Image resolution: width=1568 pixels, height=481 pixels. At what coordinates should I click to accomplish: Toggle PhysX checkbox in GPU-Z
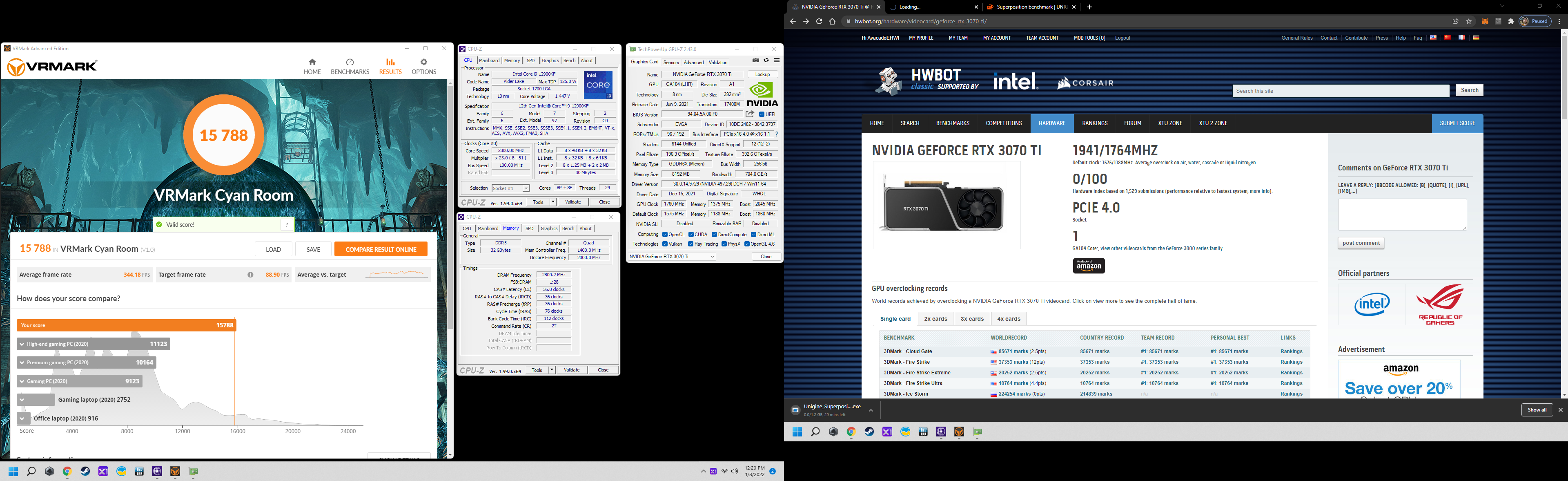(x=724, y=244)
